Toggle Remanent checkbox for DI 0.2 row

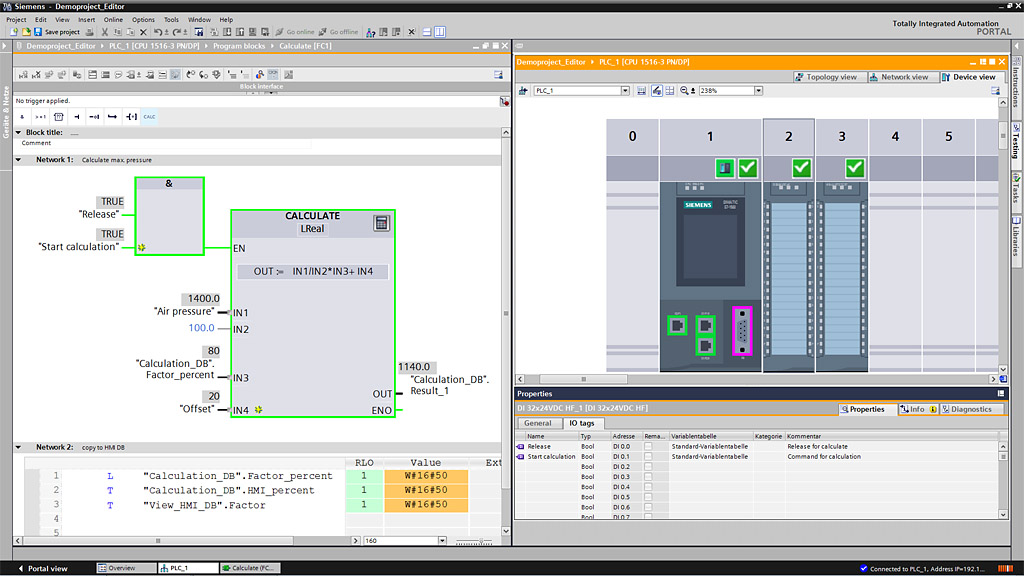tap(648, 466)
